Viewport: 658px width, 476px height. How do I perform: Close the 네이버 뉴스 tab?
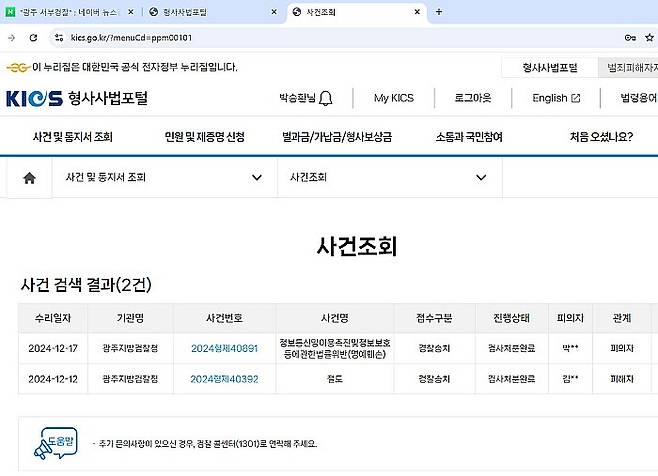131,12
